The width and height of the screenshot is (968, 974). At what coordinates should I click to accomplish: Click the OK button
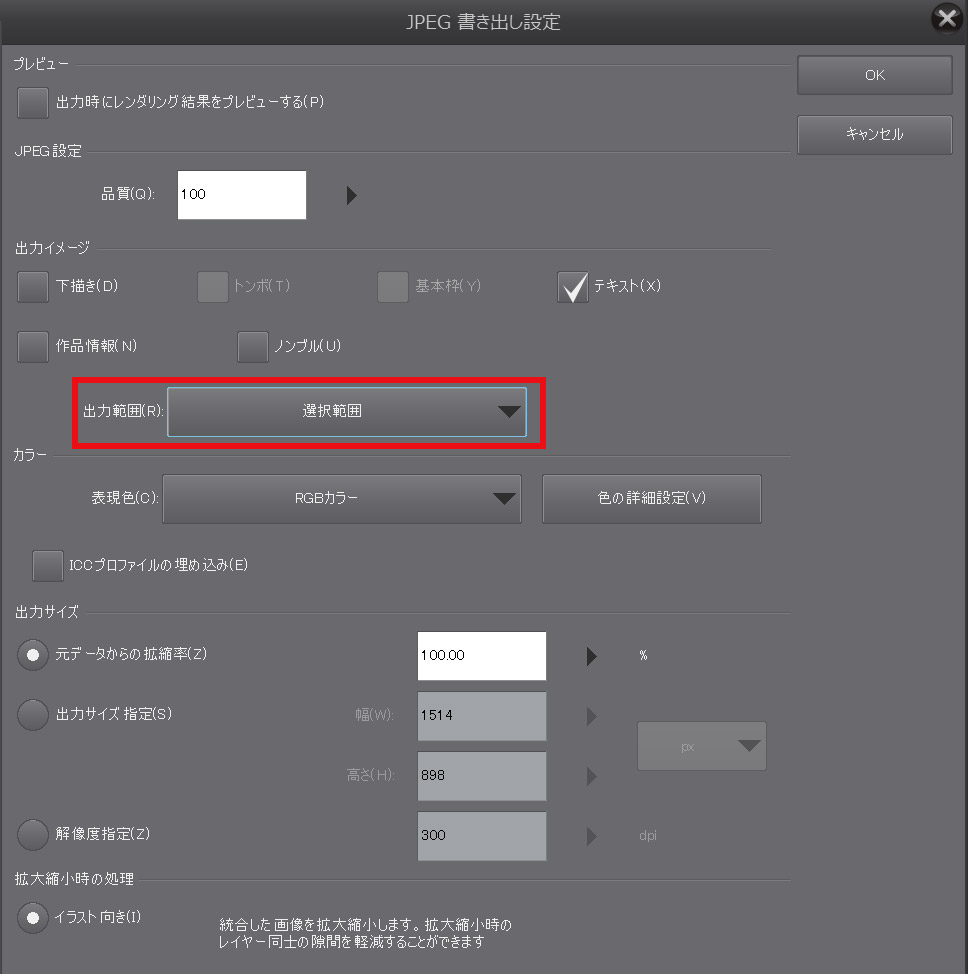point(874,75)
